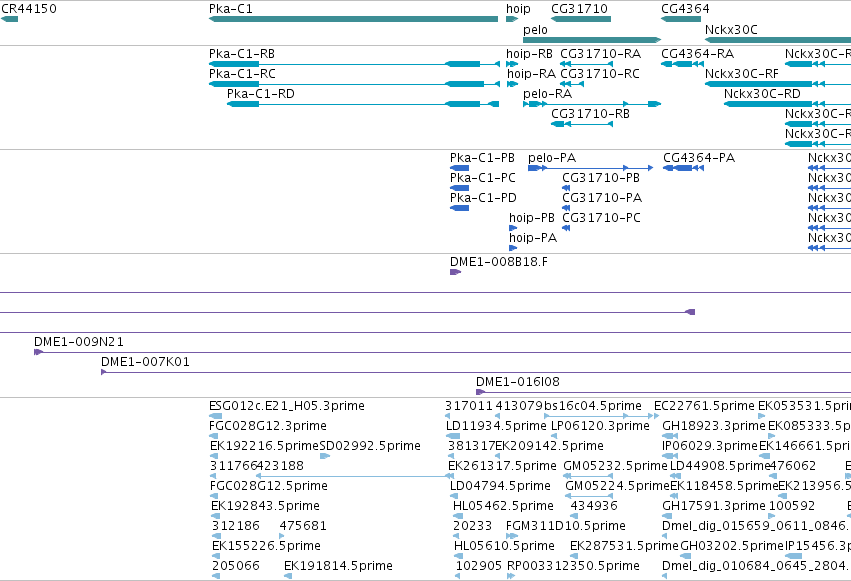Click the CG31710 gene label
This screenshot has width=851, height=581.
[x=579, y=9]
